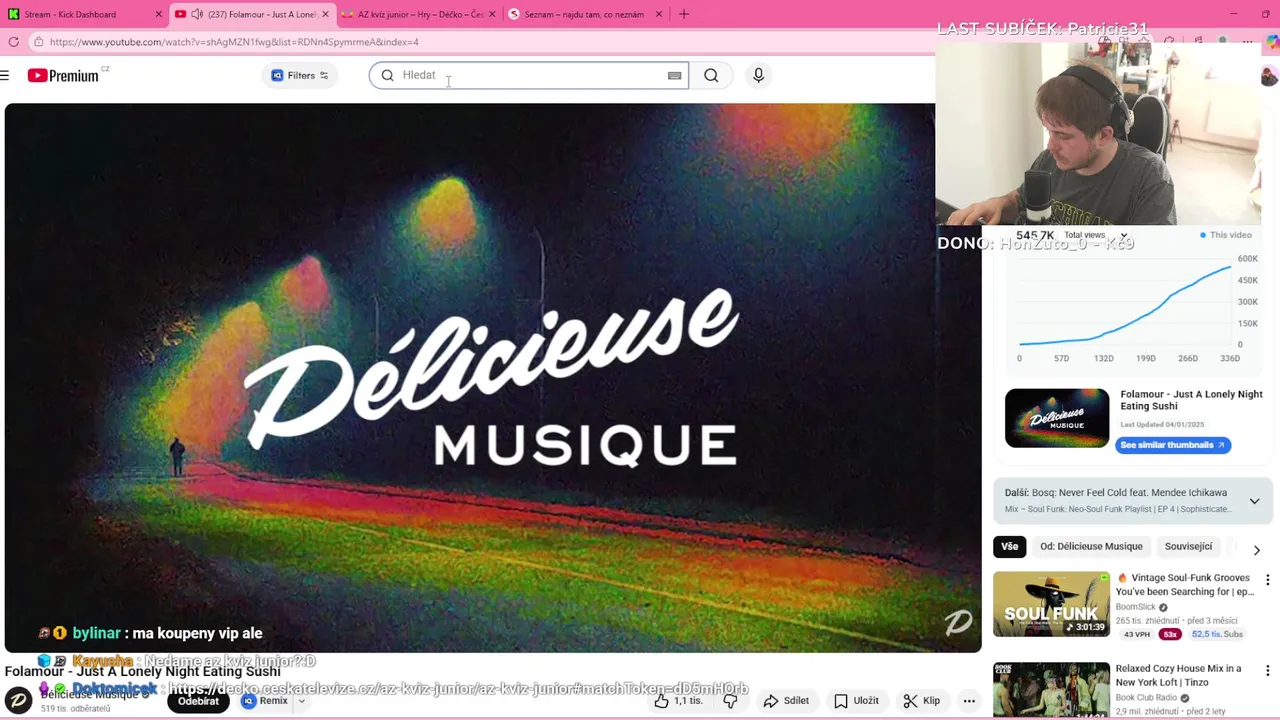This screenshot has width=1280, height=720.
Task: Click the browser address bar URL
Action: click(234, 42)
